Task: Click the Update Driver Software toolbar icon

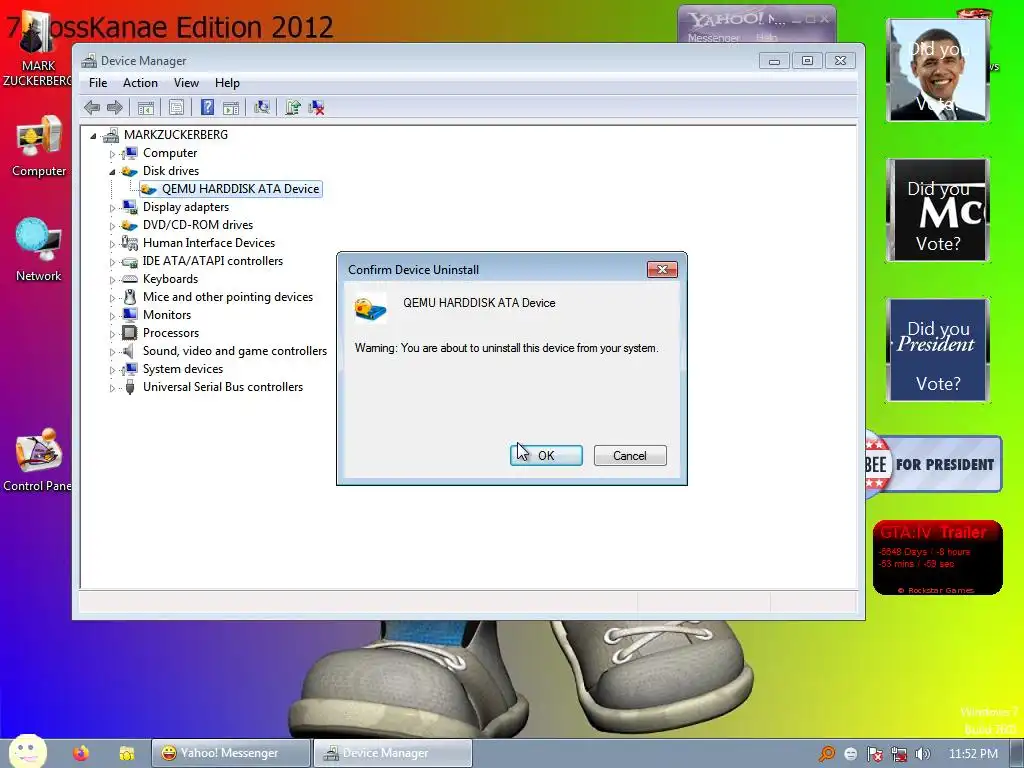Action: (x=293, y=107)
